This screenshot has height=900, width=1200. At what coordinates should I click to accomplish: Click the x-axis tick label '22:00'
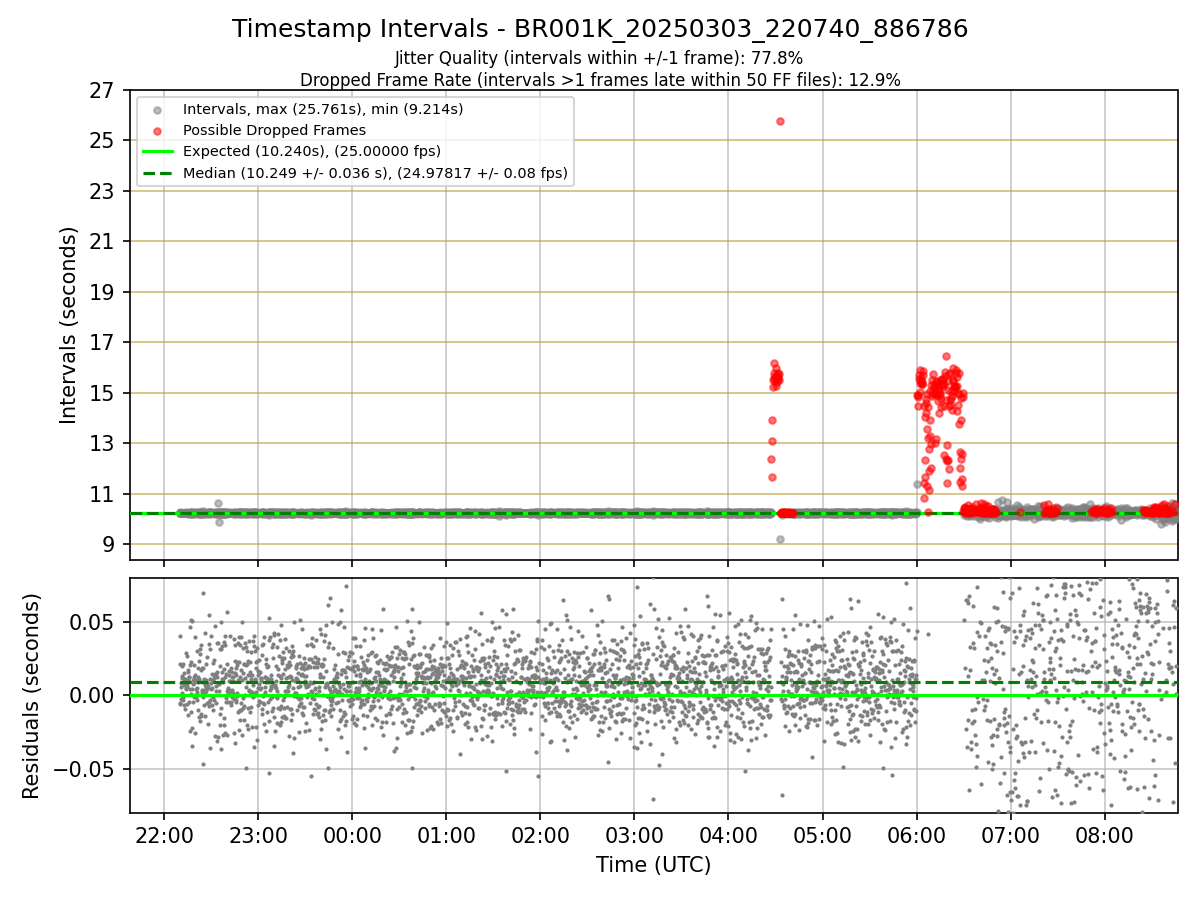[x=164, y=834]
